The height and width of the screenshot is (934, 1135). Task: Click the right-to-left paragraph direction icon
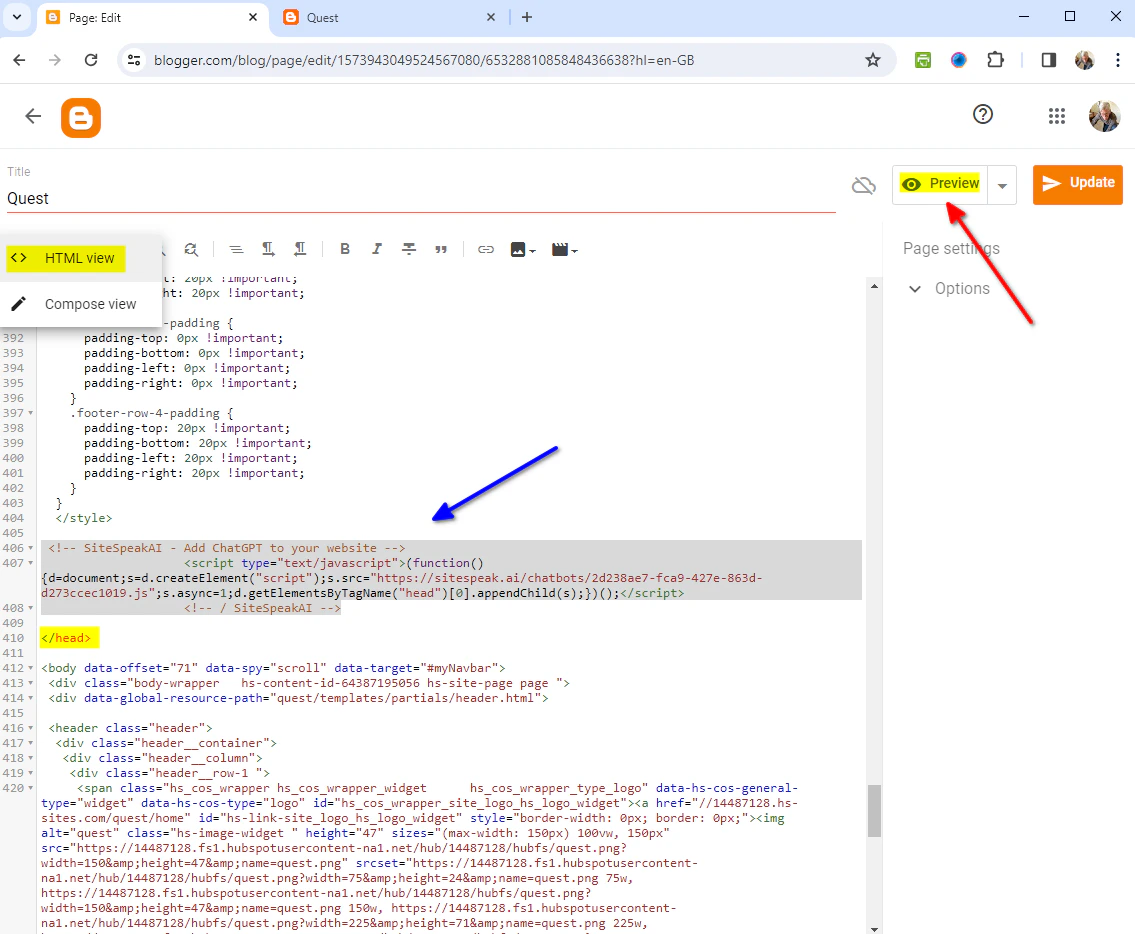coord(300,248)
